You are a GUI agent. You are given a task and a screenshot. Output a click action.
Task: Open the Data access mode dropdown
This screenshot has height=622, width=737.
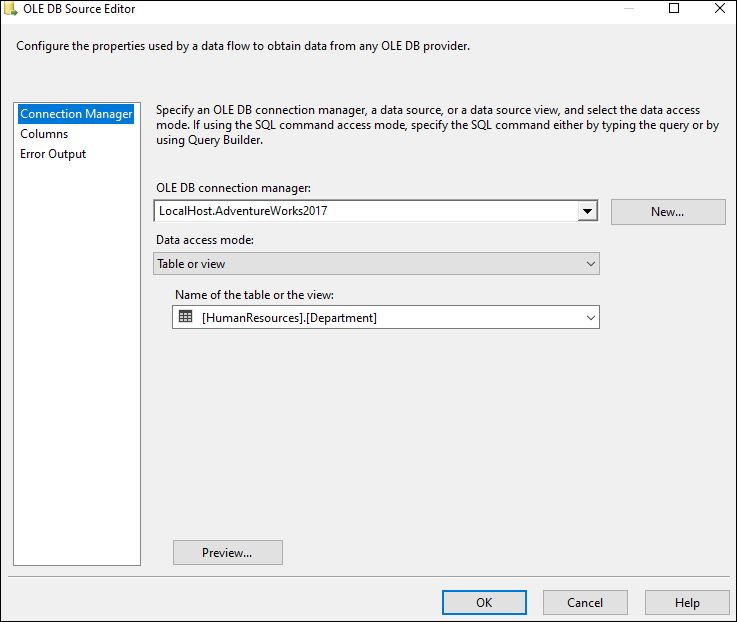pos(376,264)
